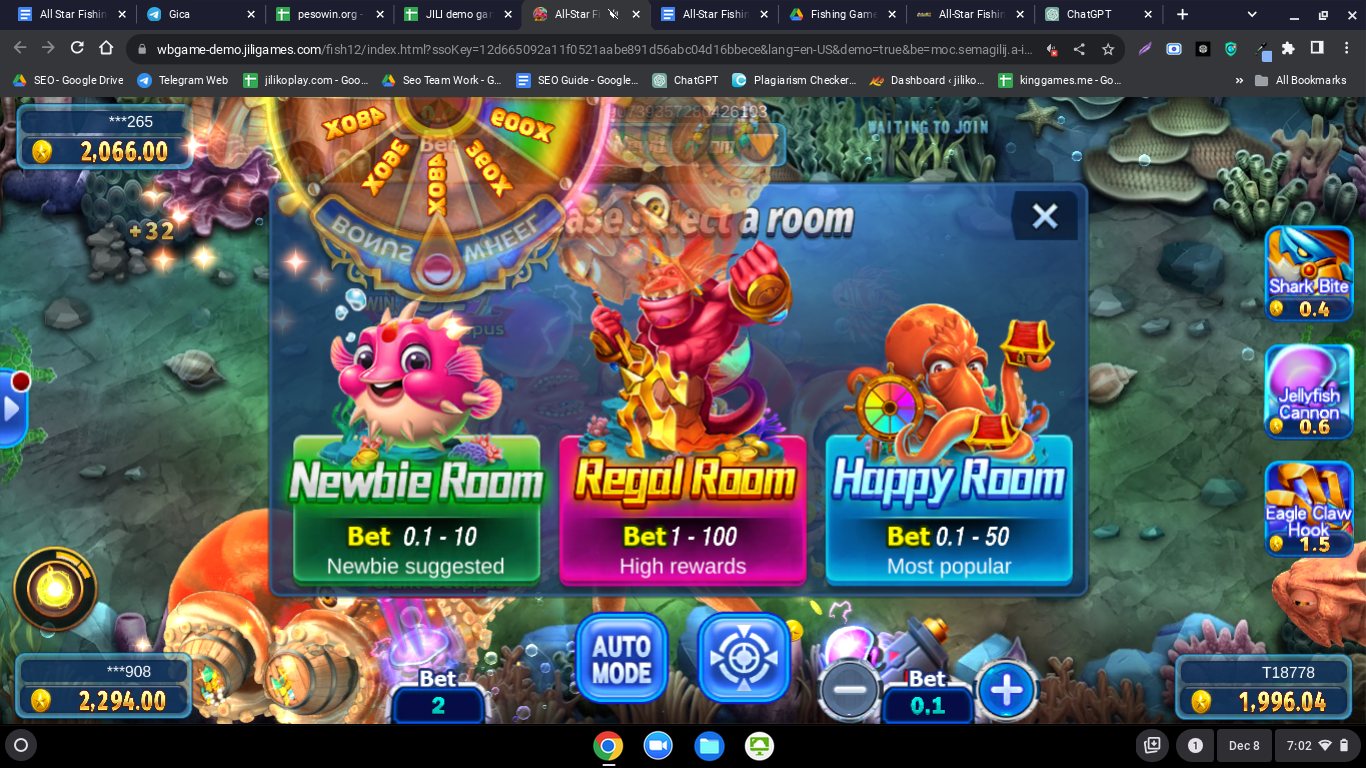
Task: Select the Jellyfish Cannon weapon
Action: [x=1309, y=391]
